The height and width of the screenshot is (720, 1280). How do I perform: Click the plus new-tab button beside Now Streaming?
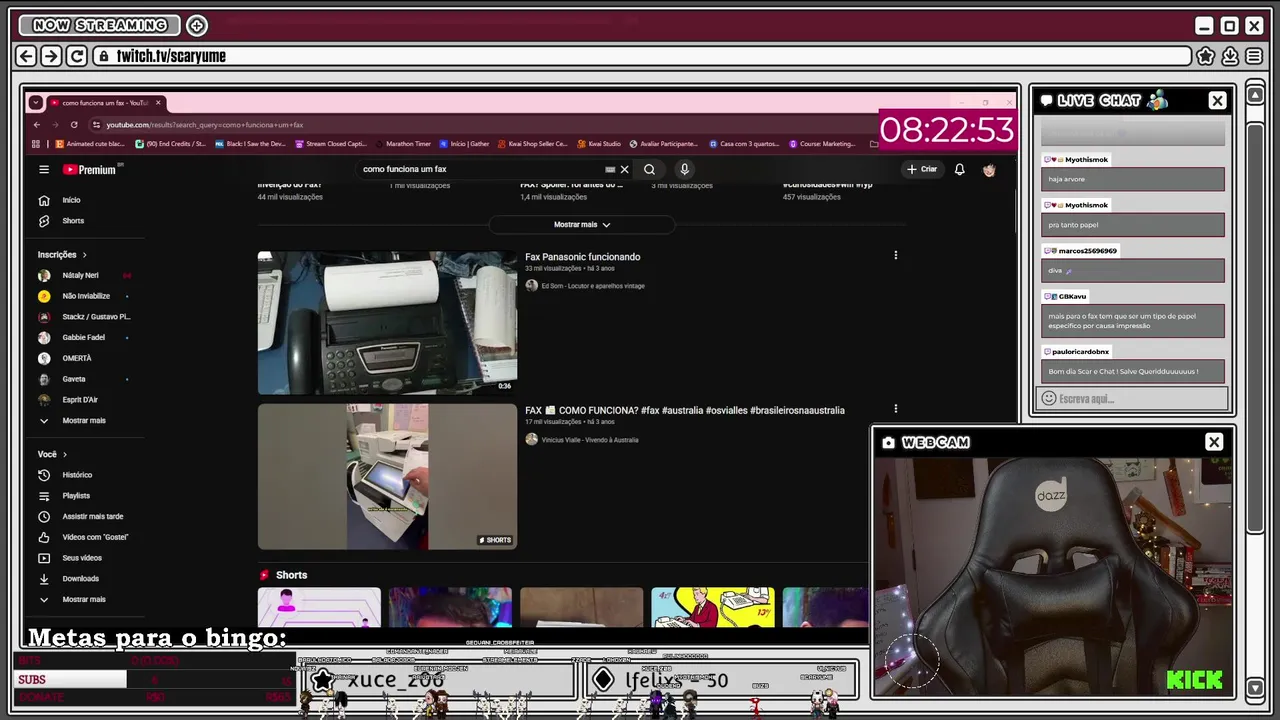click(197, 25)
